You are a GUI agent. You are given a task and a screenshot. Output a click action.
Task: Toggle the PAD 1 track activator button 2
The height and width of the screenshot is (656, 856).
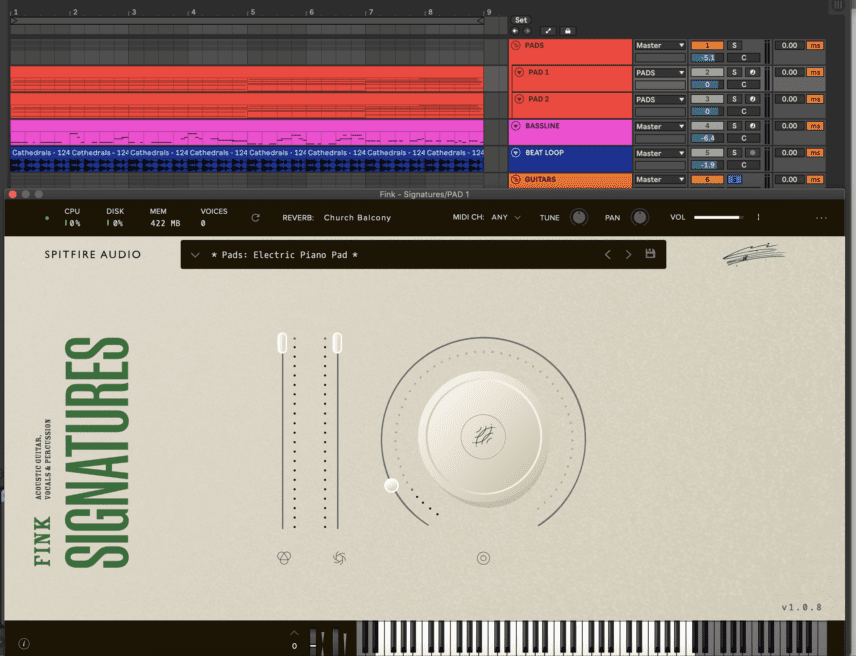coord(707,72)
